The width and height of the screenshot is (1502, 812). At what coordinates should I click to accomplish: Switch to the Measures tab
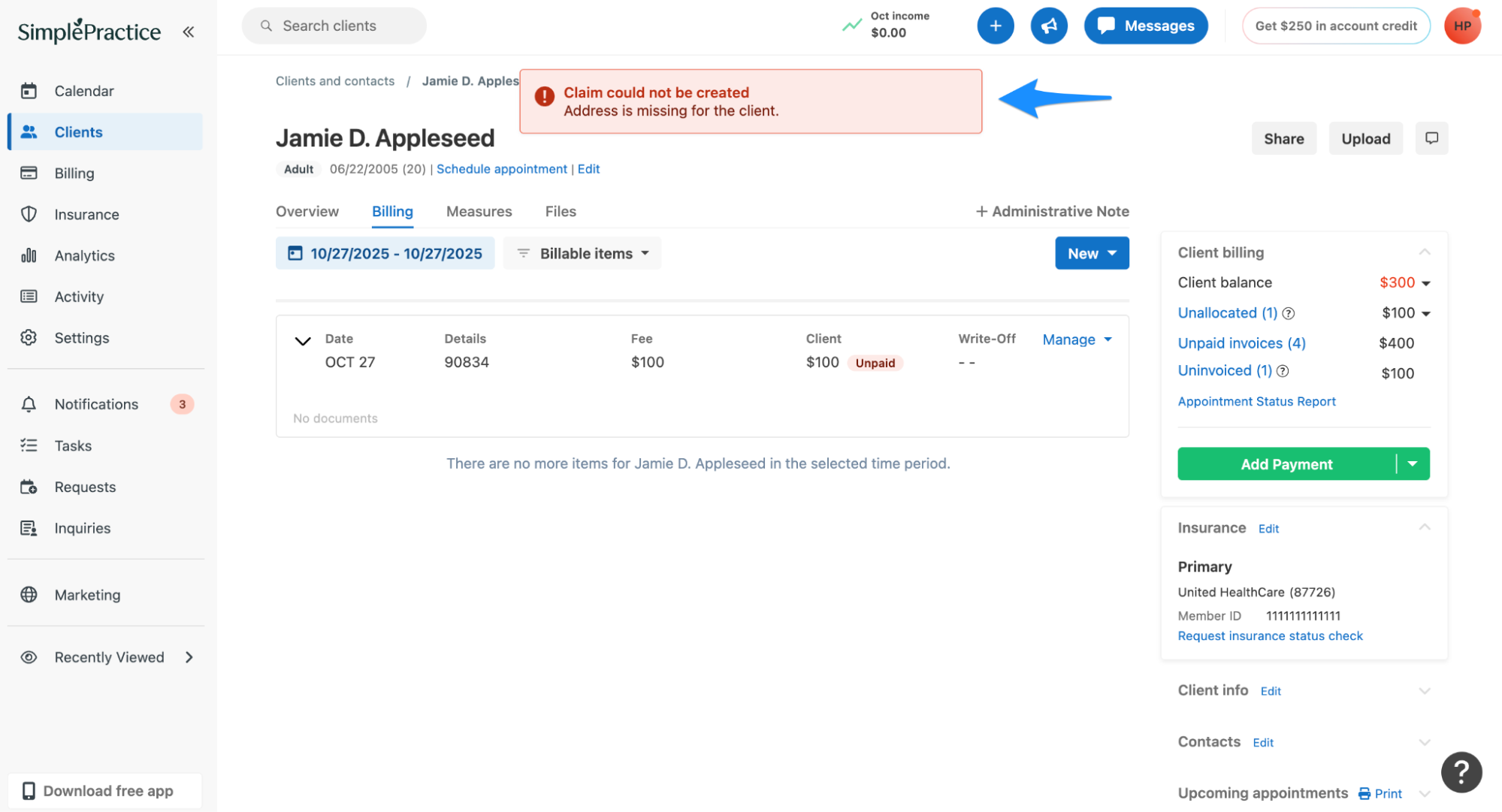479,211
